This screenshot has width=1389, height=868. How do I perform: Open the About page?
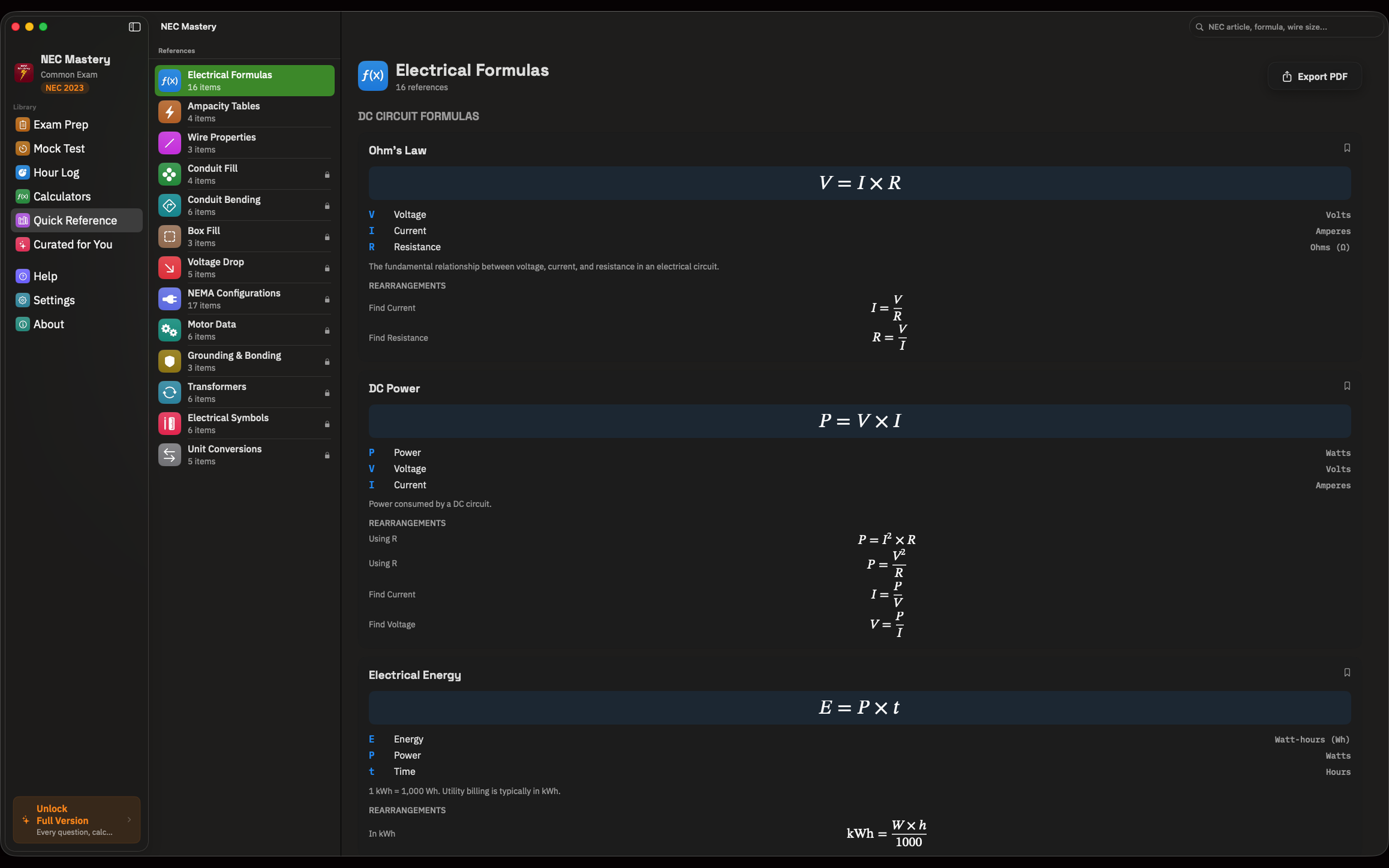(76, 325)
